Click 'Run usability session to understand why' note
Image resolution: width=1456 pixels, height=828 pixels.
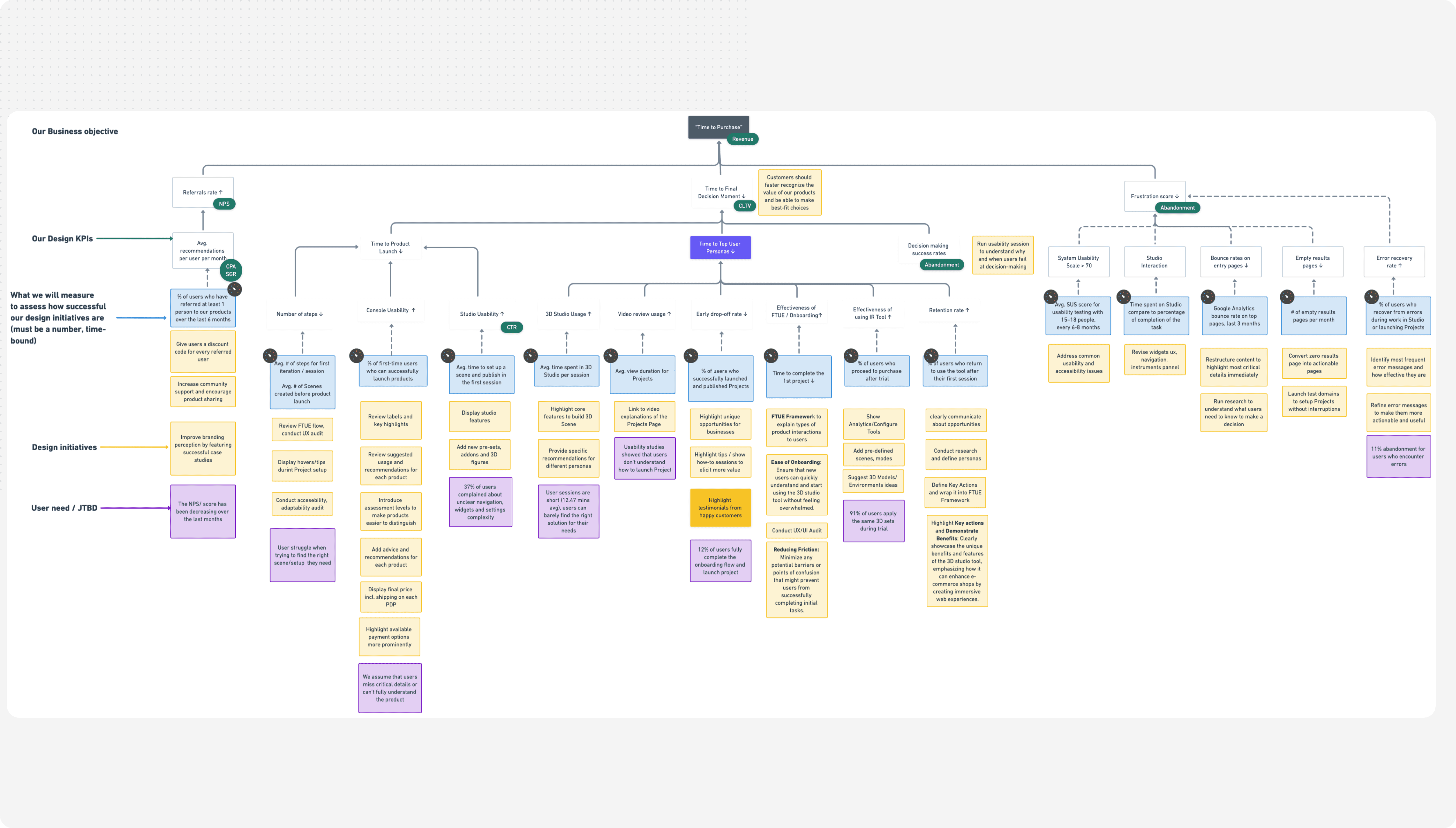1003,255
